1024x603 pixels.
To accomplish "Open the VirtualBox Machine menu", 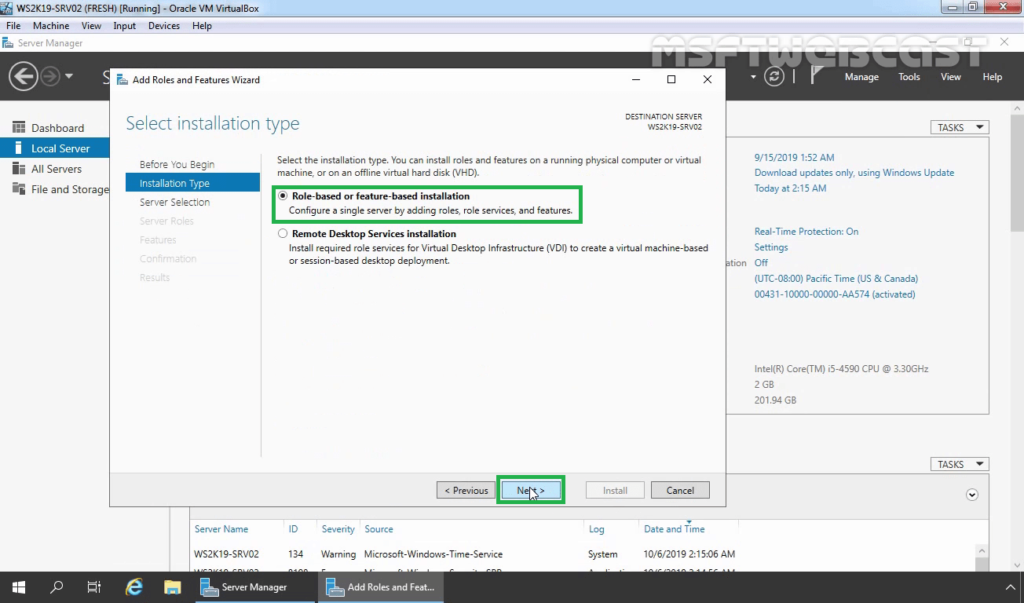I will pos(51,25).
